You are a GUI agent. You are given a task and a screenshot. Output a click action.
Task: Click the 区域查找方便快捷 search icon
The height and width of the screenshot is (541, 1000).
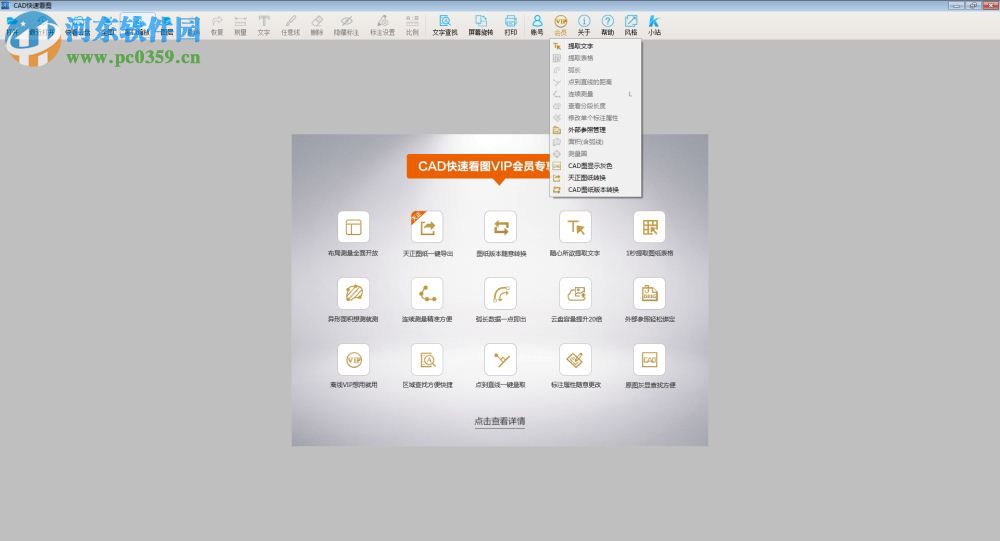point(427,360)
